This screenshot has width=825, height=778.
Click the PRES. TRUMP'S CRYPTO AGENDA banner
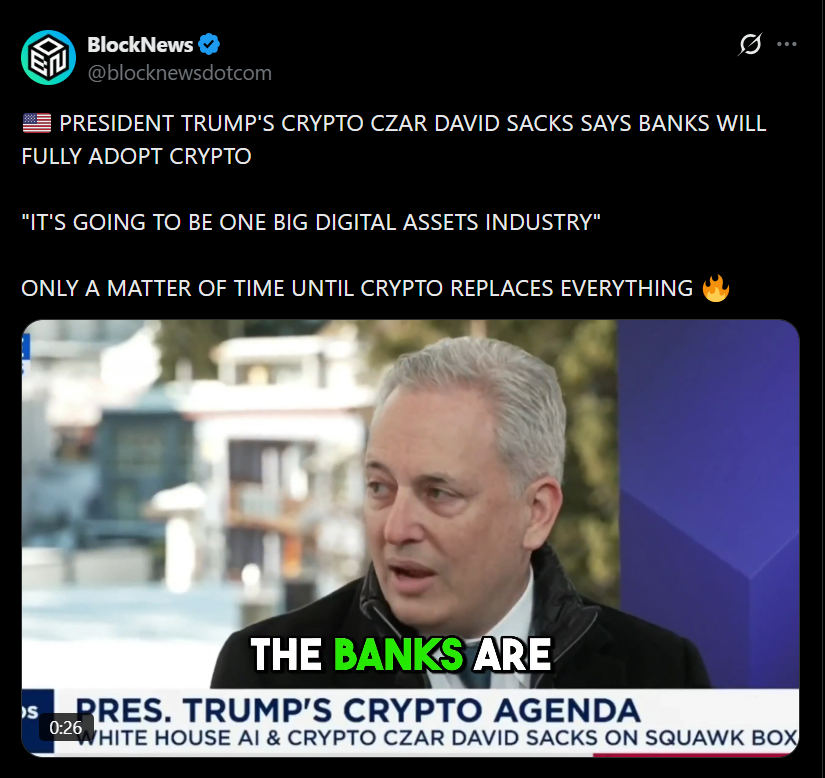point(358,710)
